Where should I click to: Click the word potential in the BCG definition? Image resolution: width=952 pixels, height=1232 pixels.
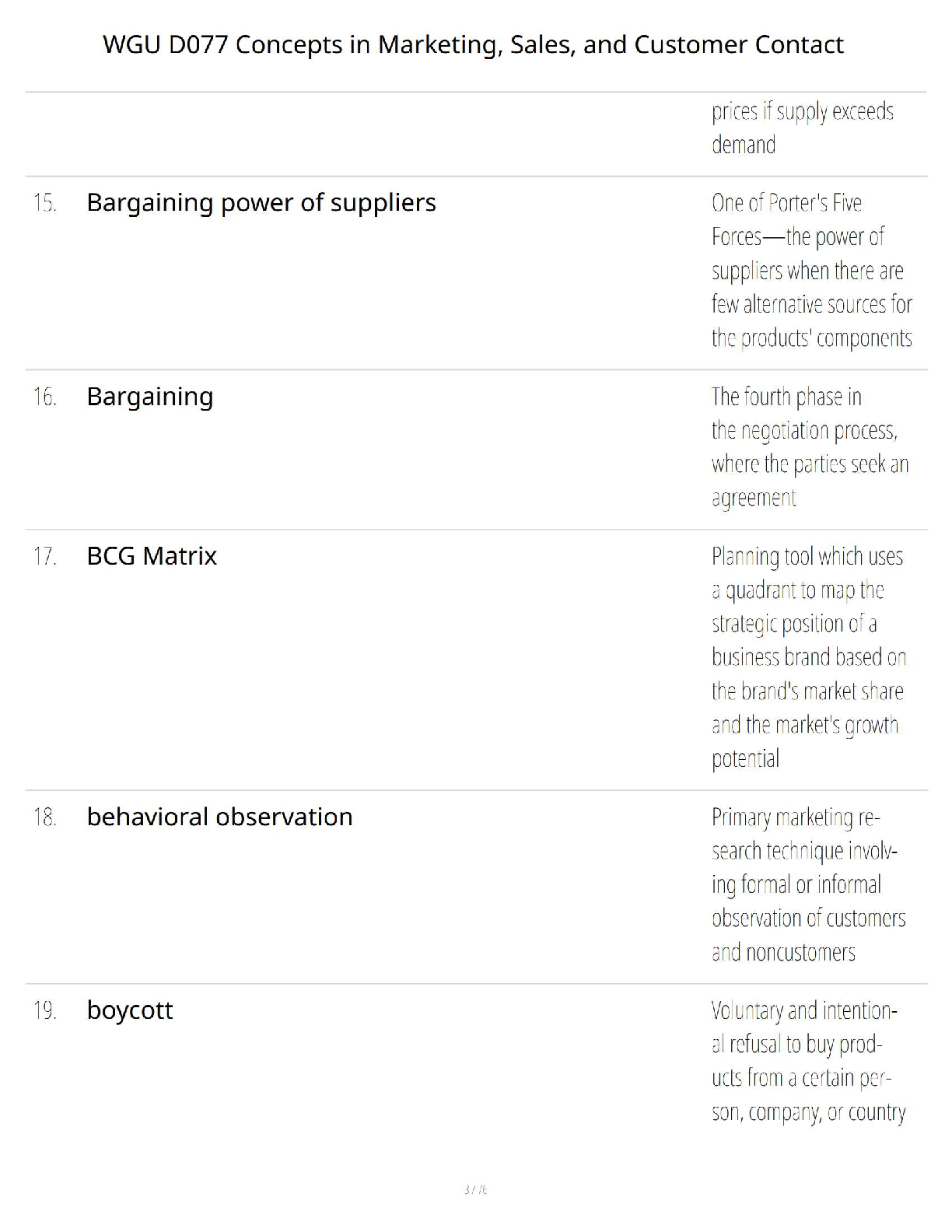point(745,758)
